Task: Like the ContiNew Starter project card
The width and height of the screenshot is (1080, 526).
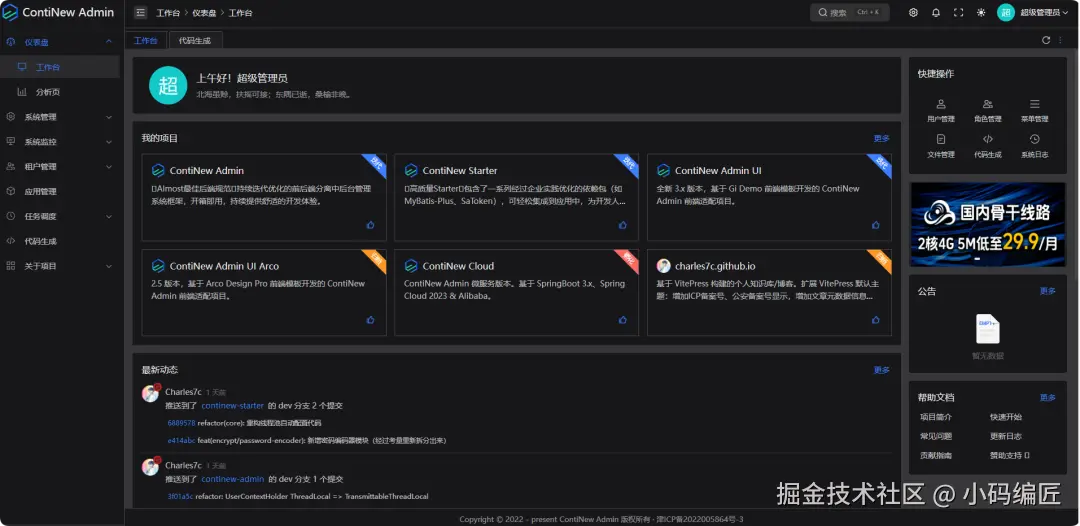Action: 623,224
